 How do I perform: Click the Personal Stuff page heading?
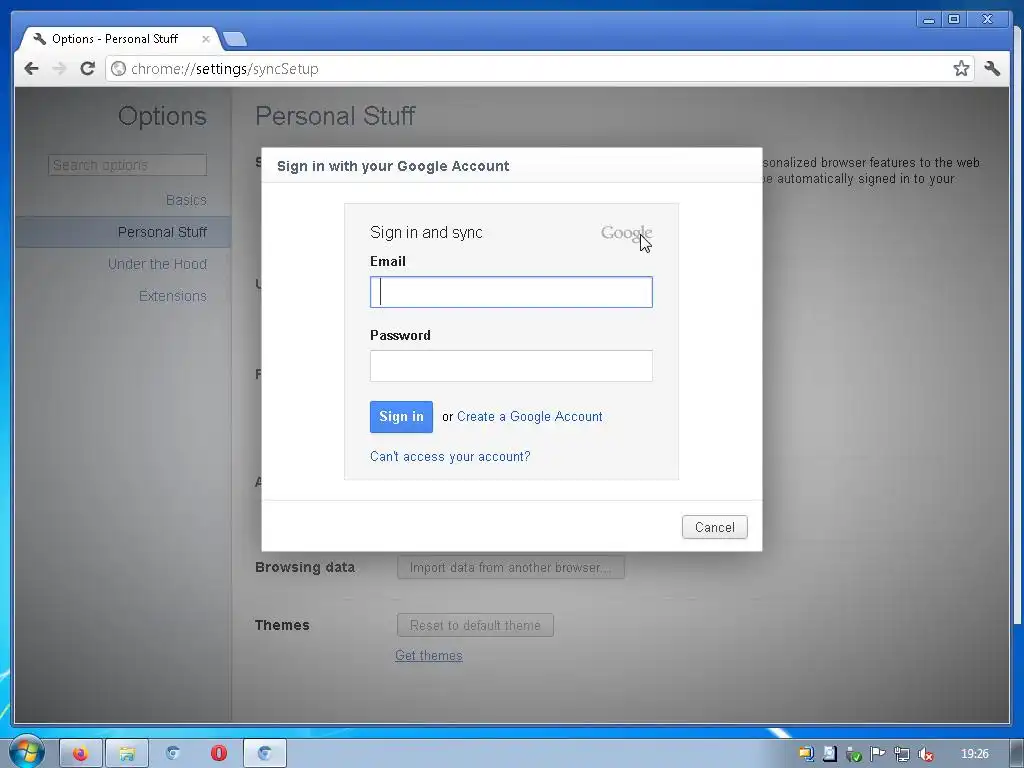[335, 116]
